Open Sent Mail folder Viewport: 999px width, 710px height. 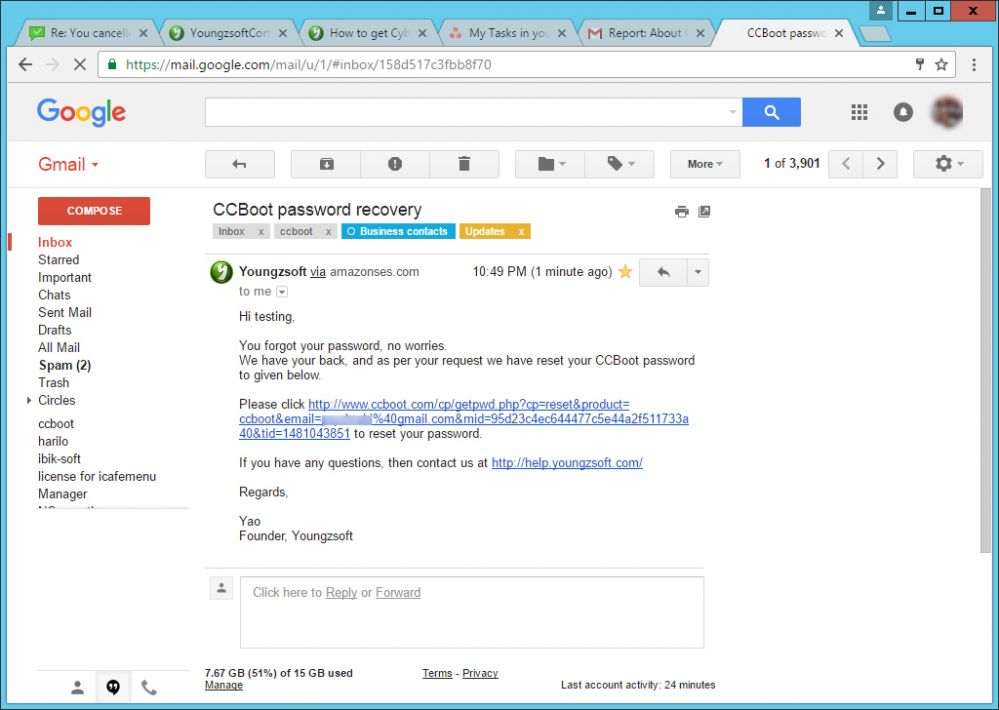64,312
